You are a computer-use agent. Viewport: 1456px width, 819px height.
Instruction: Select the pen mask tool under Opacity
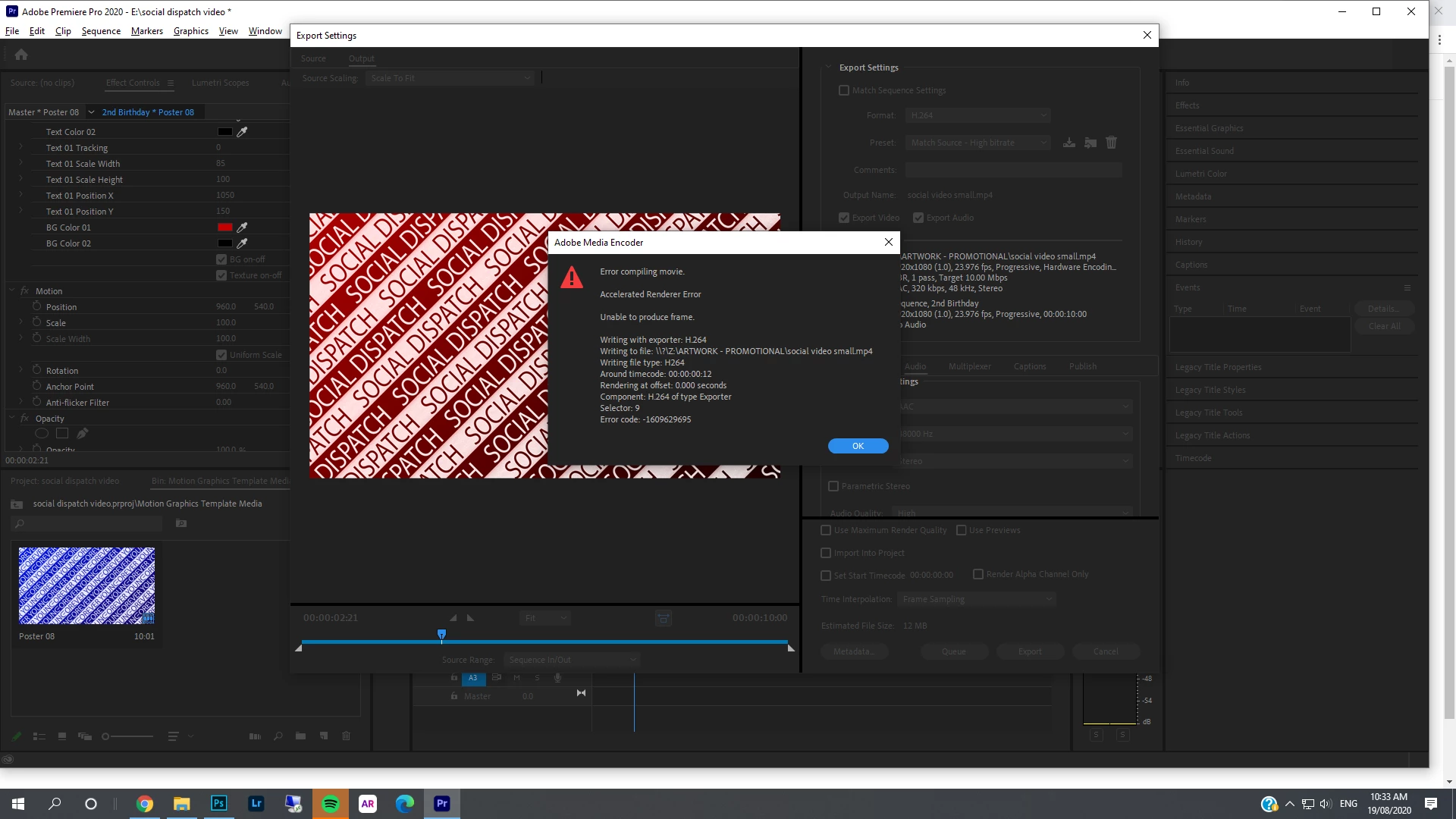pos(83,434)
